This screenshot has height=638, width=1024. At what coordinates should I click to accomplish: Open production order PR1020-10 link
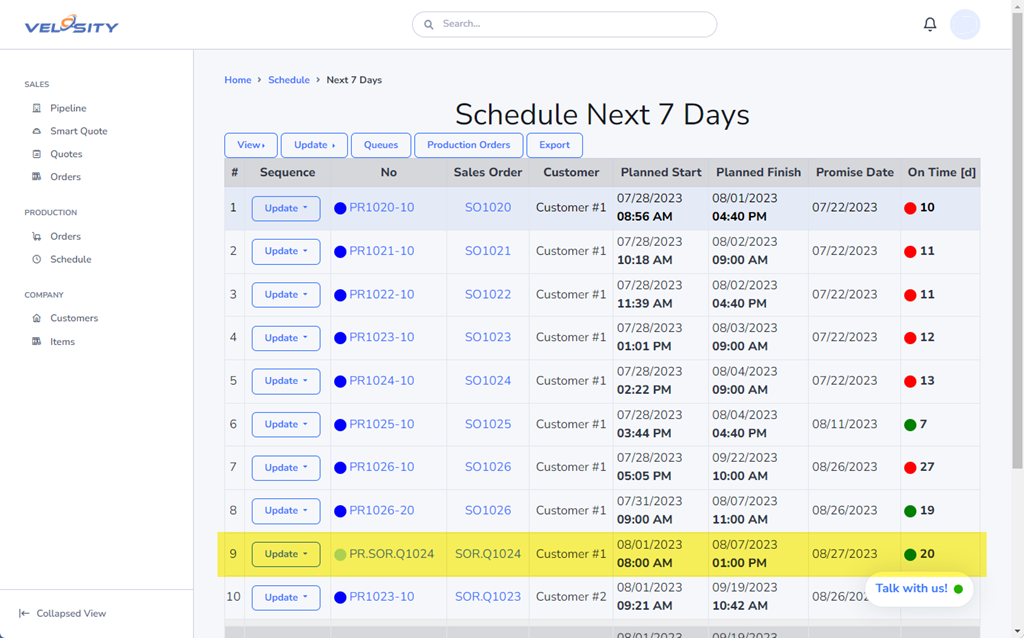[x=381, y=208]
